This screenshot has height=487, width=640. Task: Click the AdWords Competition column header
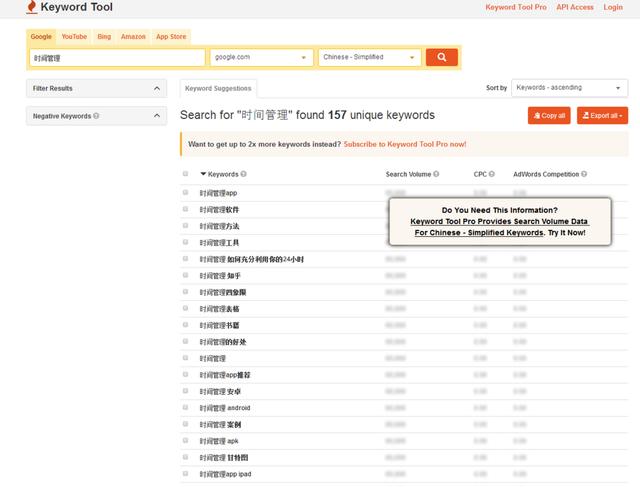[x=546, y=174]
